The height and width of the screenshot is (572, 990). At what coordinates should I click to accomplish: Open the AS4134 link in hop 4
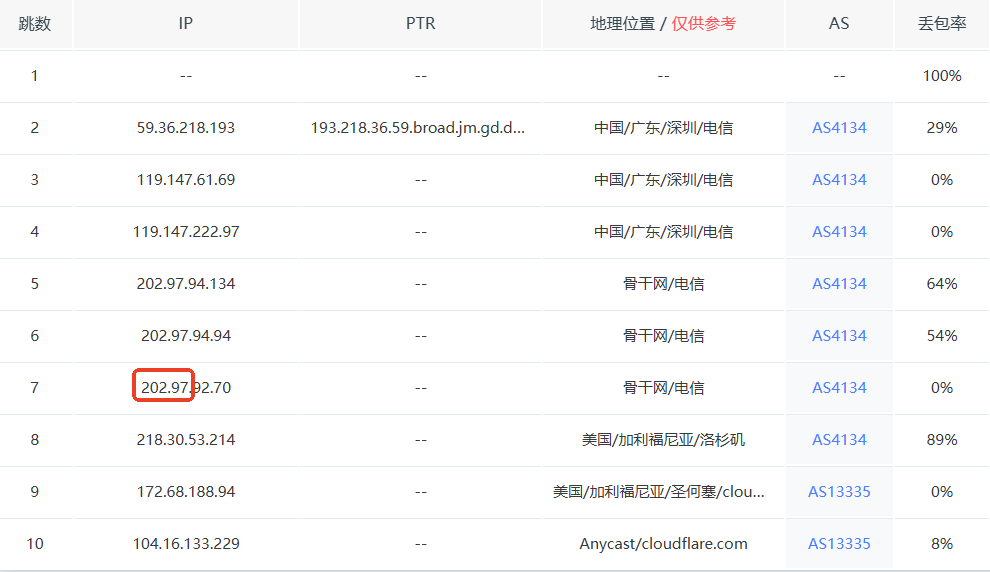(838, 232)
